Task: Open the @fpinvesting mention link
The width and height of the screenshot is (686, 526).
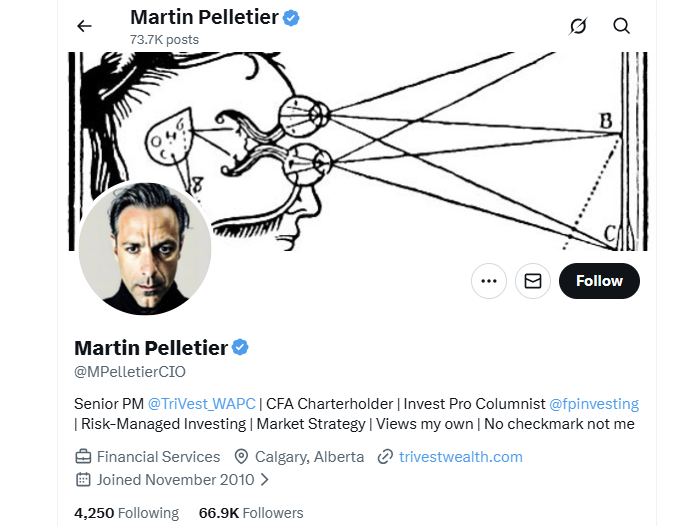Action: (594, 404)
